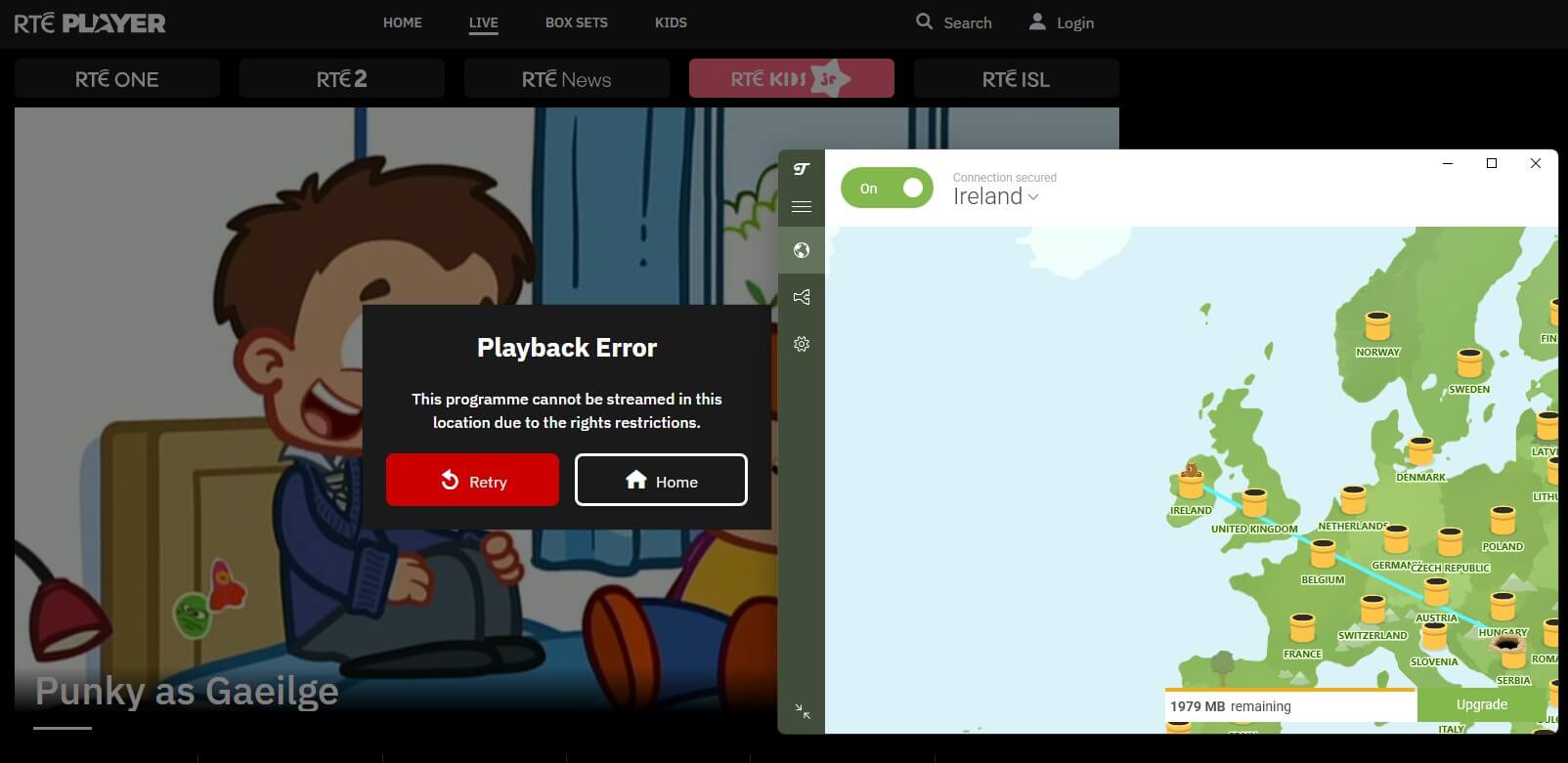
Task: Close the TunnelBear window
Action: (1536, 163)
